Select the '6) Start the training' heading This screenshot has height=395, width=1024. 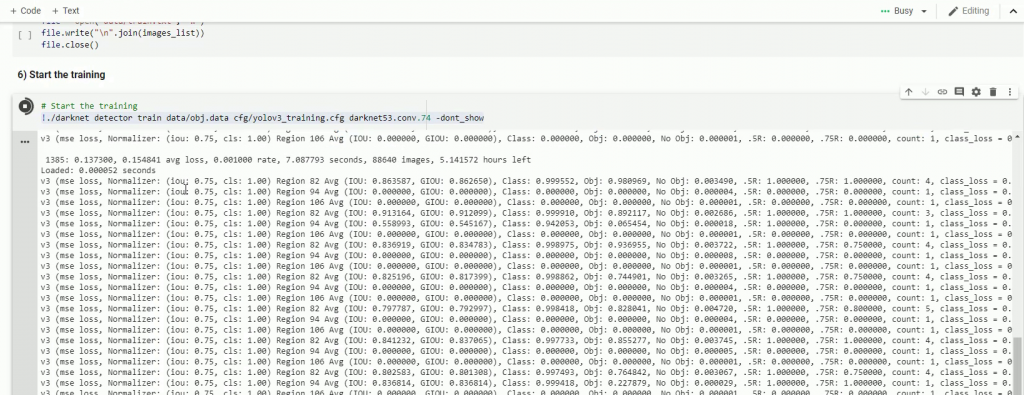tap(61, 75)
